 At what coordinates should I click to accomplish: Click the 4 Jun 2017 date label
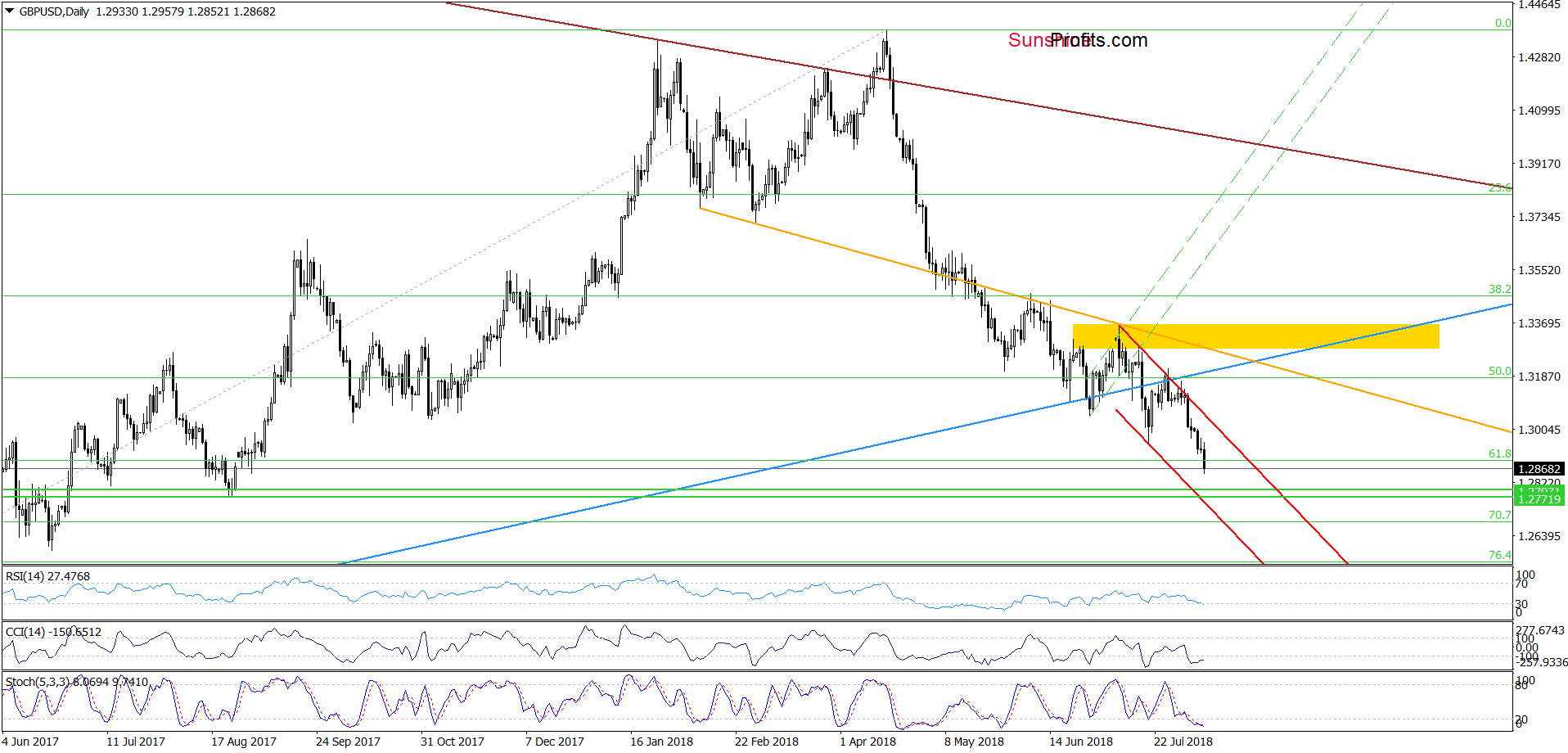pyautogui.click(x=30, y=742)
